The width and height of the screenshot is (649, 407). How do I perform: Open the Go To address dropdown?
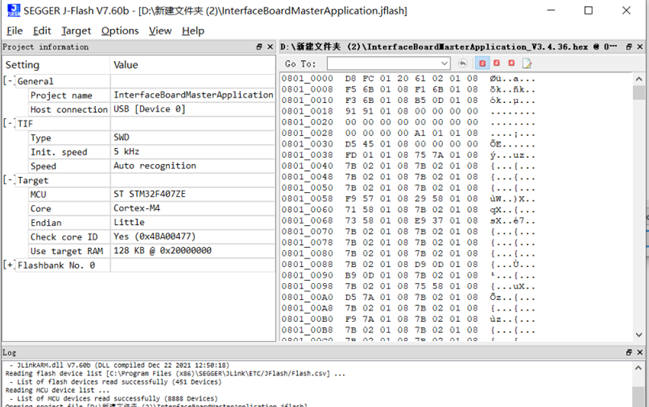[447, 64]
